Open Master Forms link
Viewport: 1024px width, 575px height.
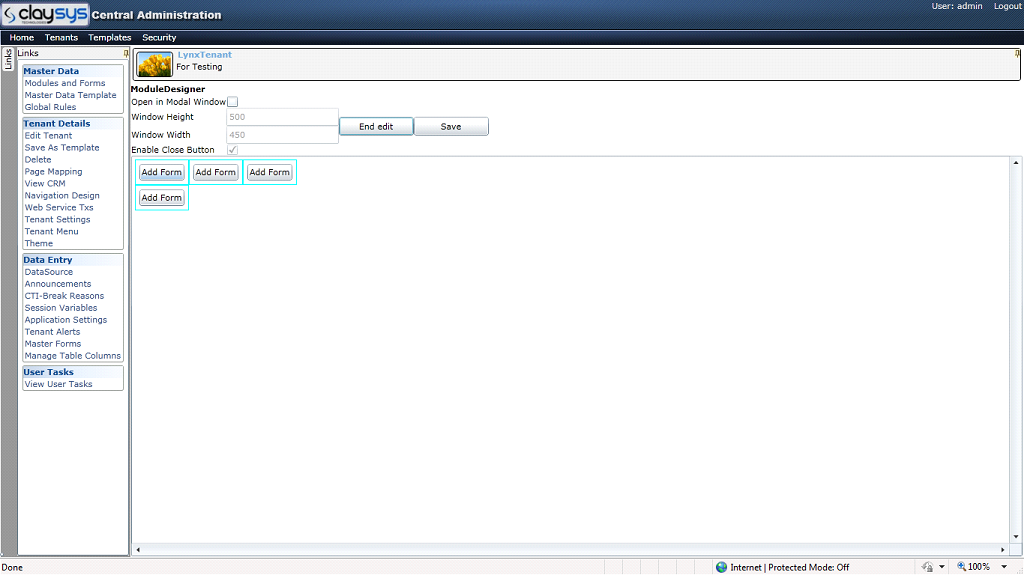53,344
